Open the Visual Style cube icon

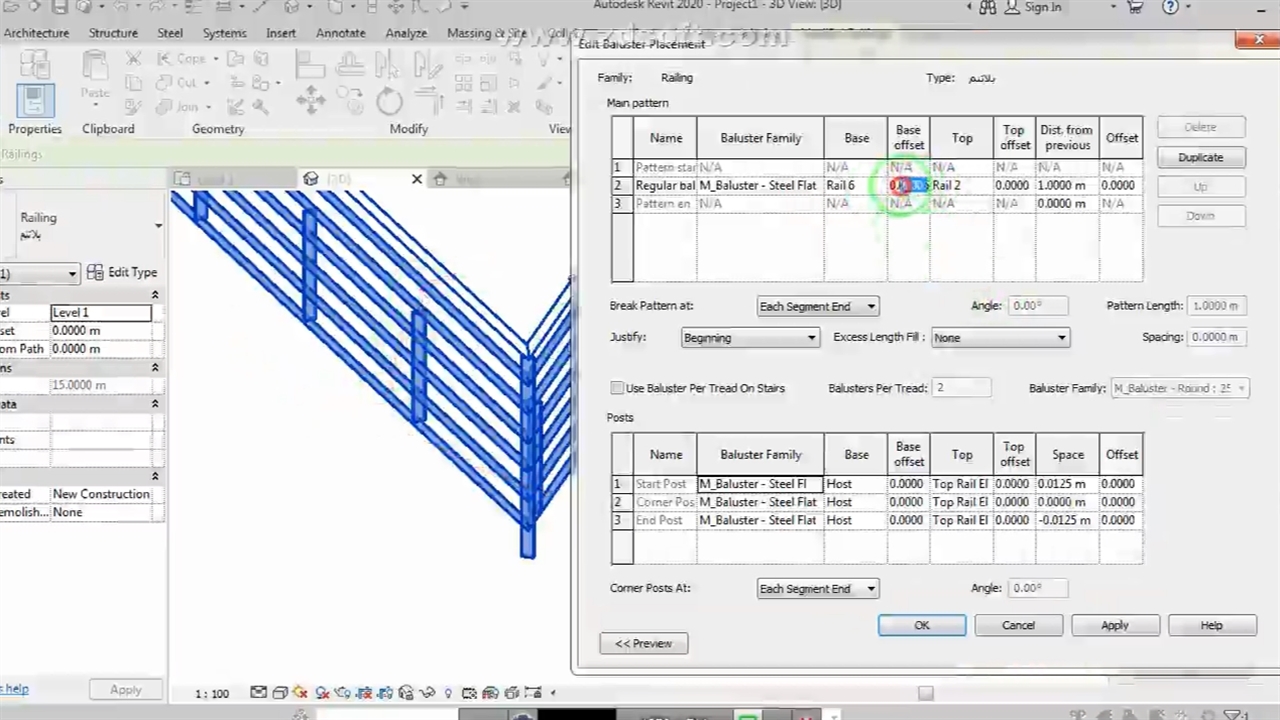pyautogui.click(x=280, y=692)
